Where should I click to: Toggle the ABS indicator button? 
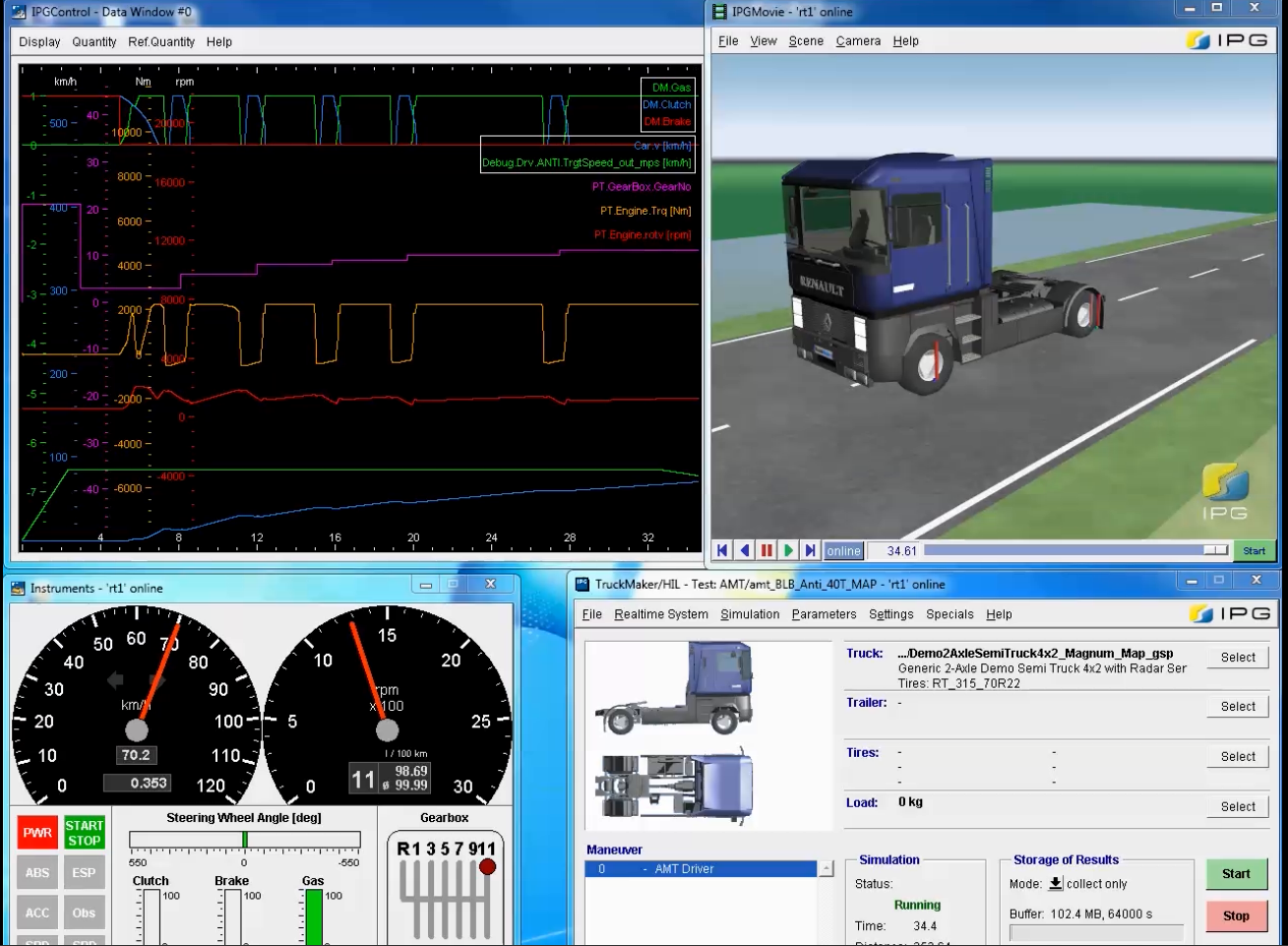point(37,873)
